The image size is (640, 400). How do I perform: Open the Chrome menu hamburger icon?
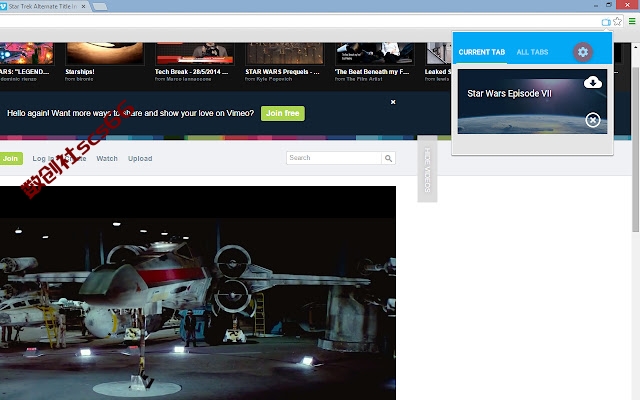632,21
